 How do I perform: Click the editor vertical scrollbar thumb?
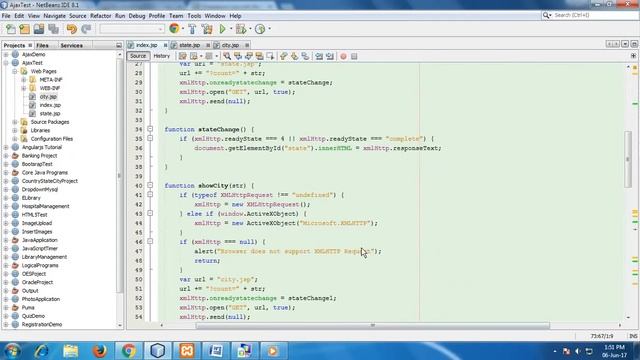click(628, 159)
